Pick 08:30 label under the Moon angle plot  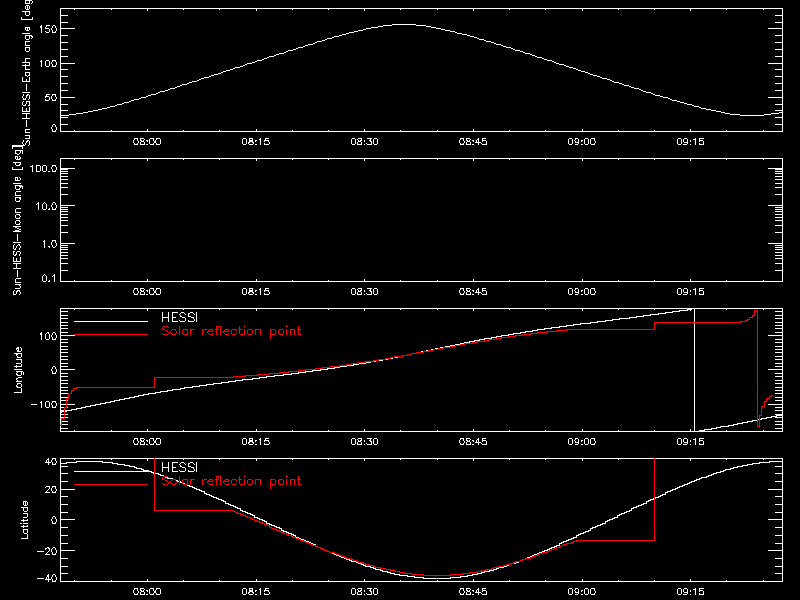tap(364, 292)
